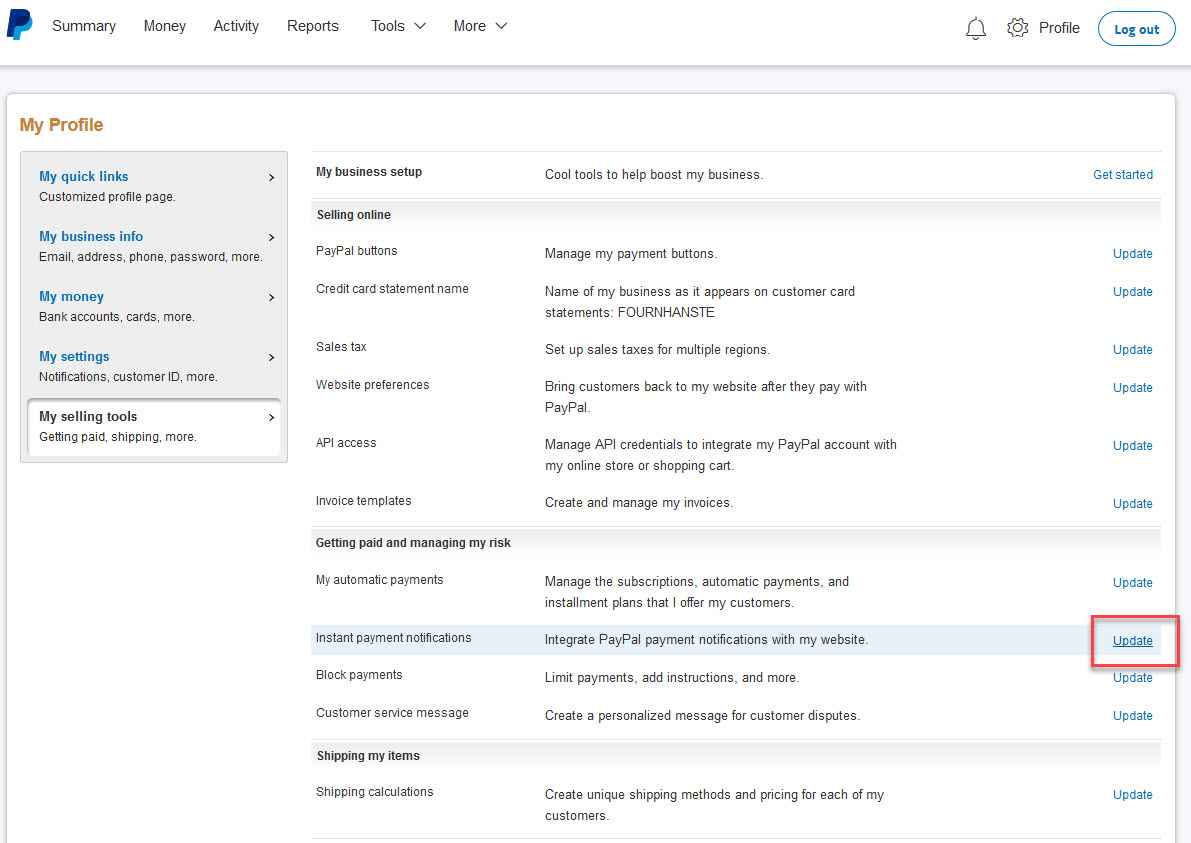Update Invoice templates
The height and width of the screenshot is (843, 1191).
[1133, 504]
